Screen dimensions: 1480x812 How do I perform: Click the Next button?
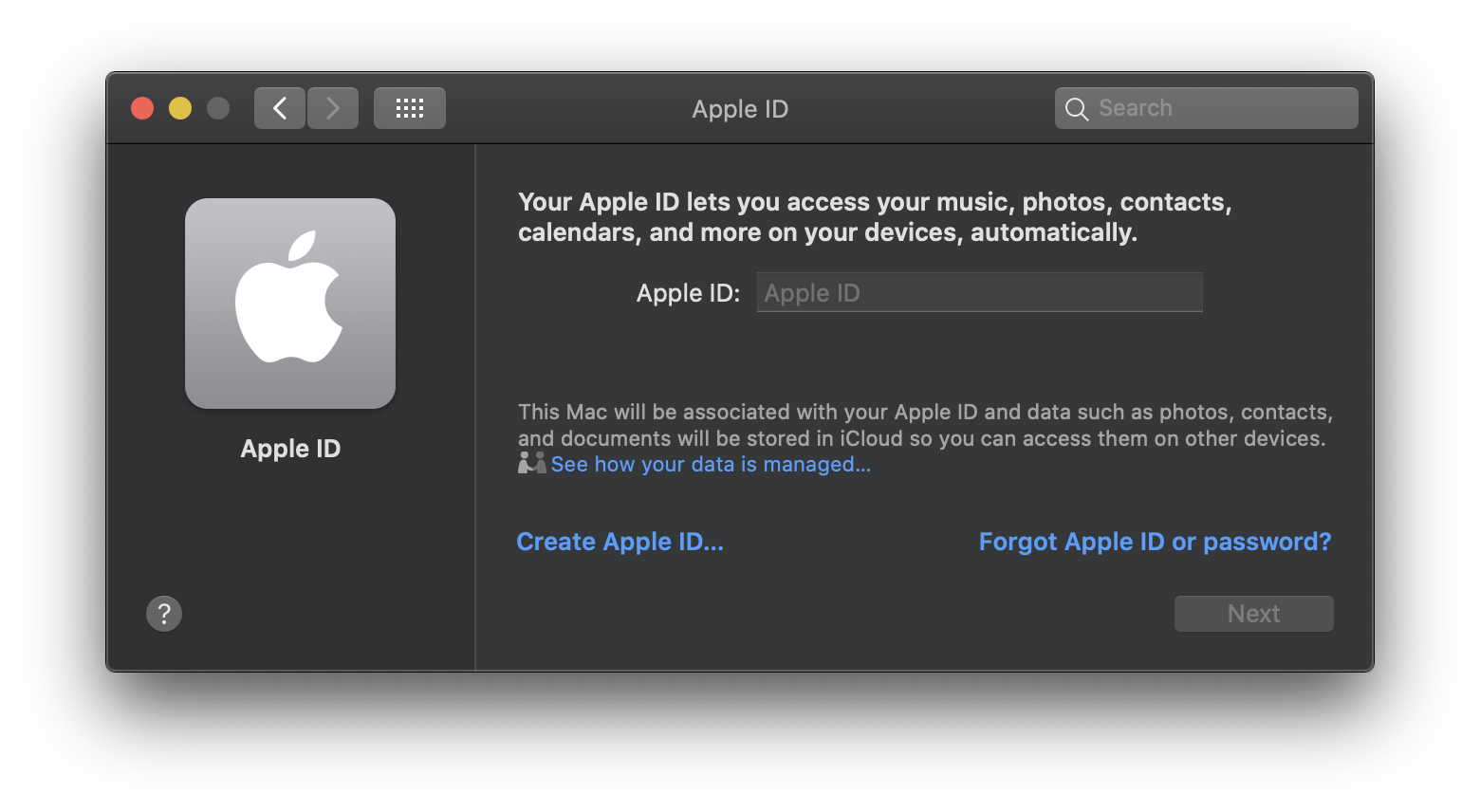click(x=1254, y=614)
